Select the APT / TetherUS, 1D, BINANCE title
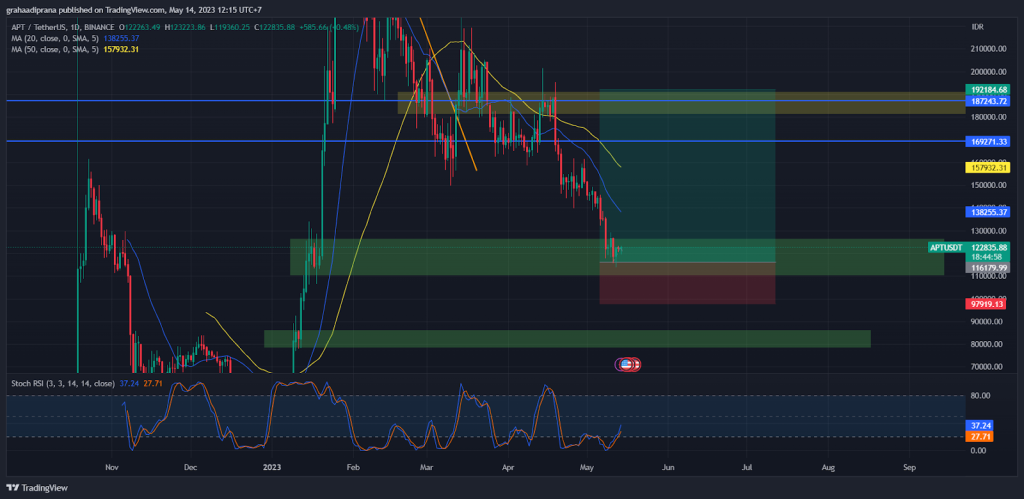This screenshot has width=1024, height=499. coord(63,27)
